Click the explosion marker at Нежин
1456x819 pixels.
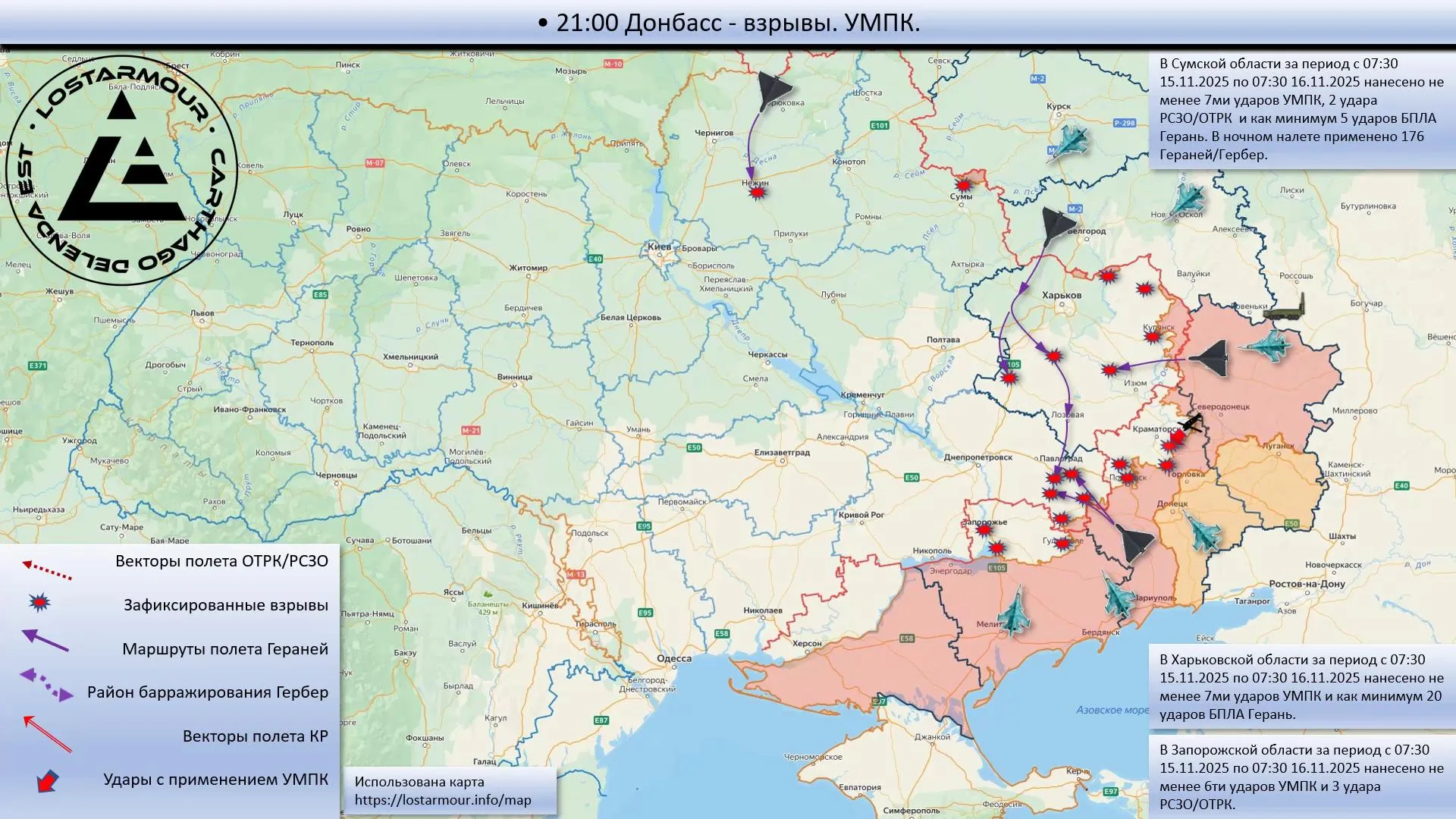pos(757,193)
